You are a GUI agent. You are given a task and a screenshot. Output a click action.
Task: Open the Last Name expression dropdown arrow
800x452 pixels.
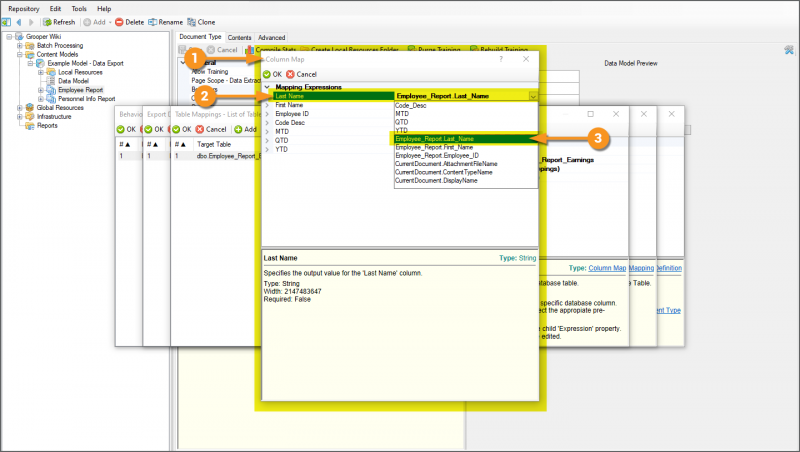click(533, 96)
